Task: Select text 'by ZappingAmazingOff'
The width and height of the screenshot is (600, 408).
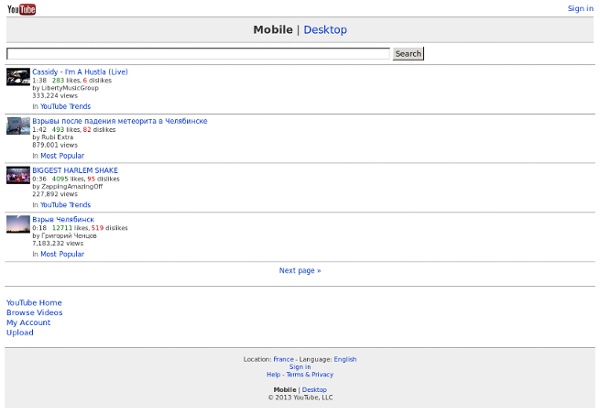Action: pyautogui.click(x=67, y=186)
